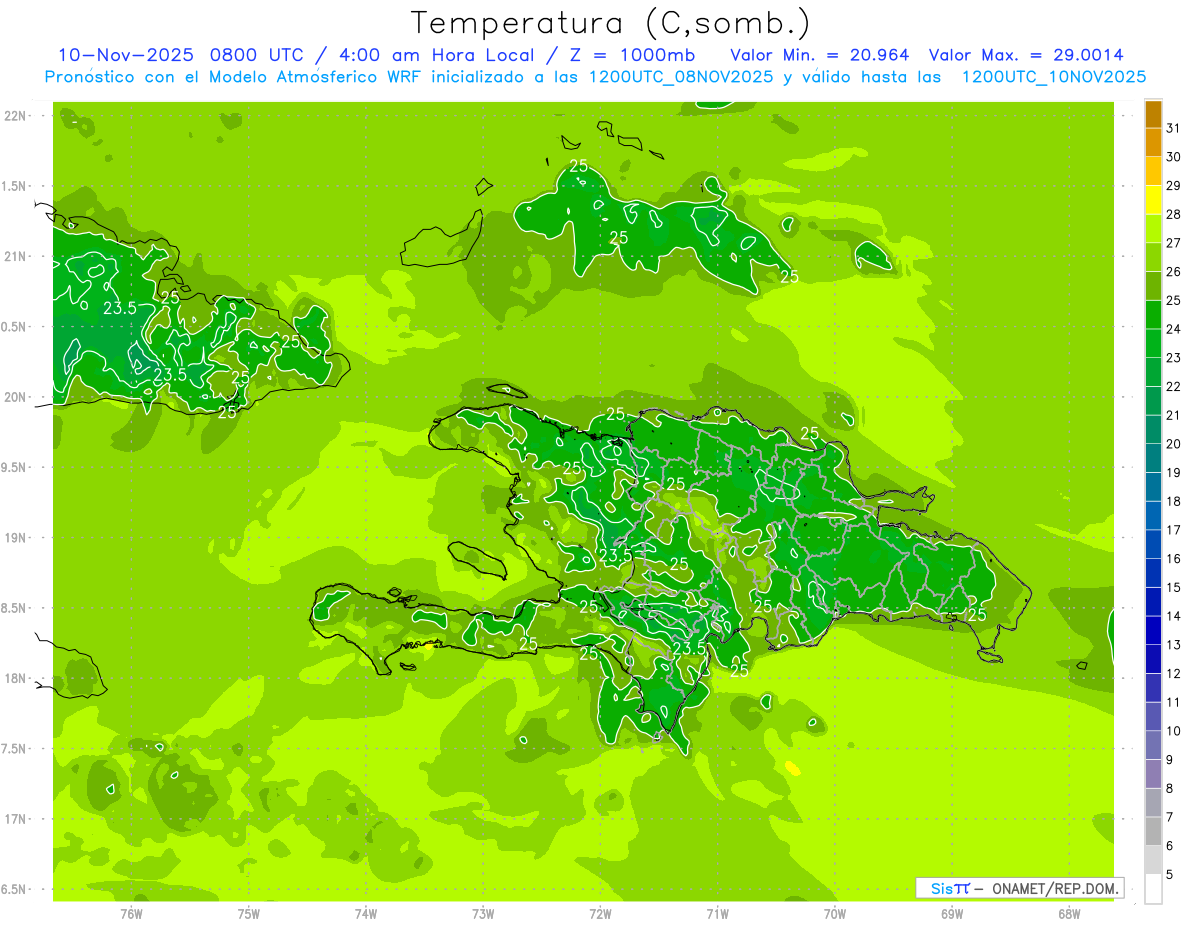Click the 74W longitude axis label

[x=366, y=913]
